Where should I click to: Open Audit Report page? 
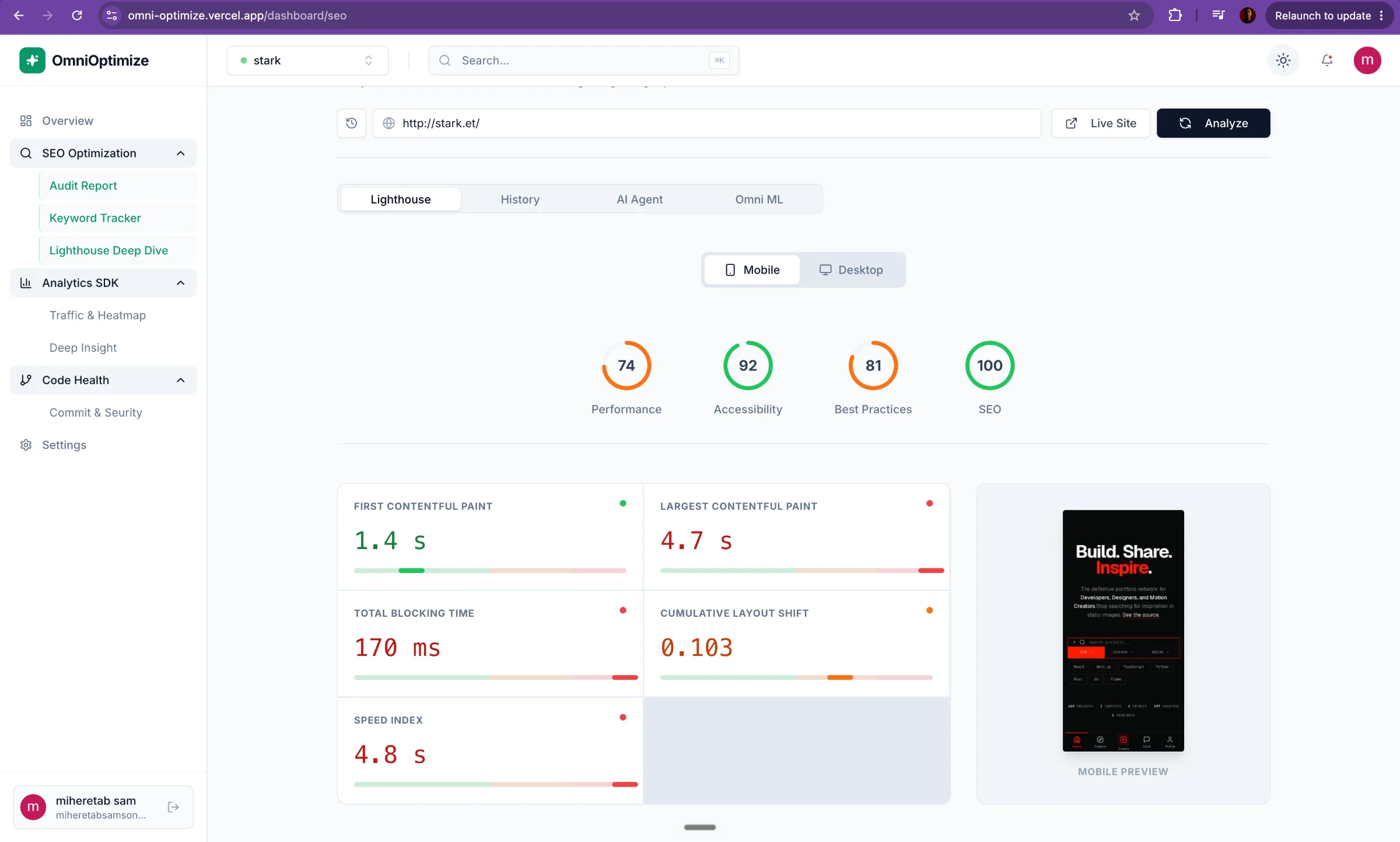point(118,186)
